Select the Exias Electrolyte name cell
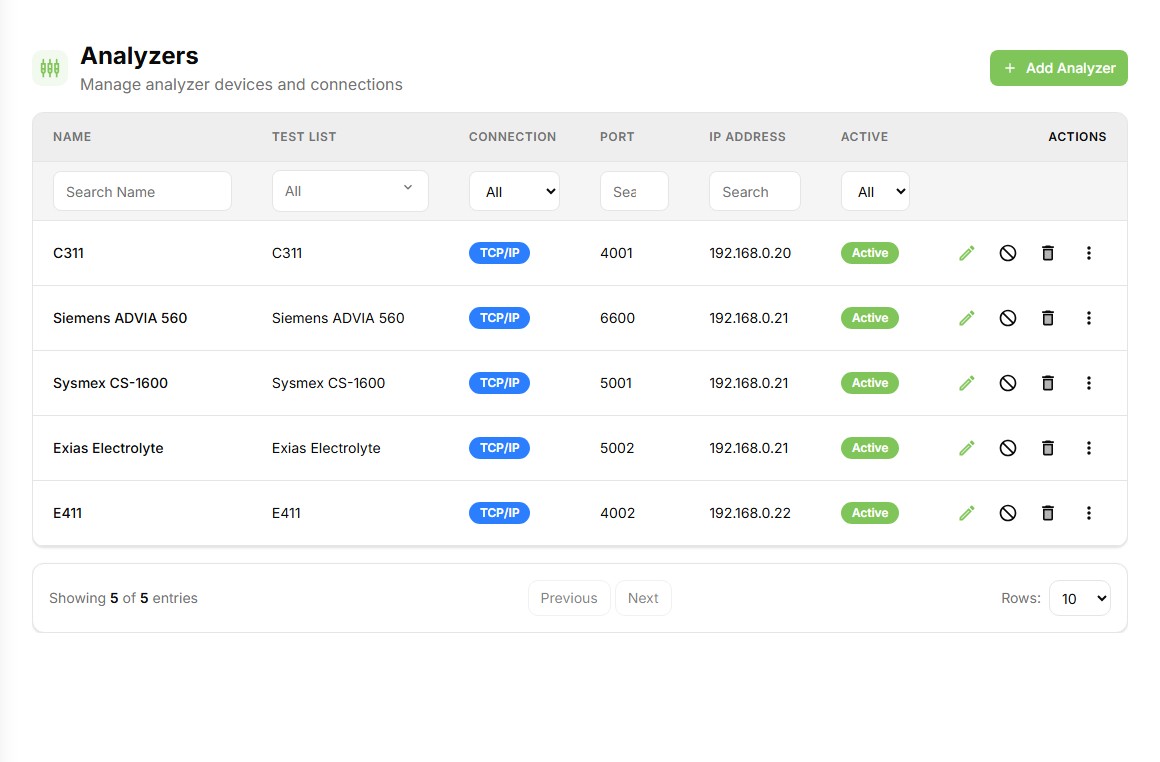Image resolution: width=1160 pixels, height=762 pixels. point(108,448)
